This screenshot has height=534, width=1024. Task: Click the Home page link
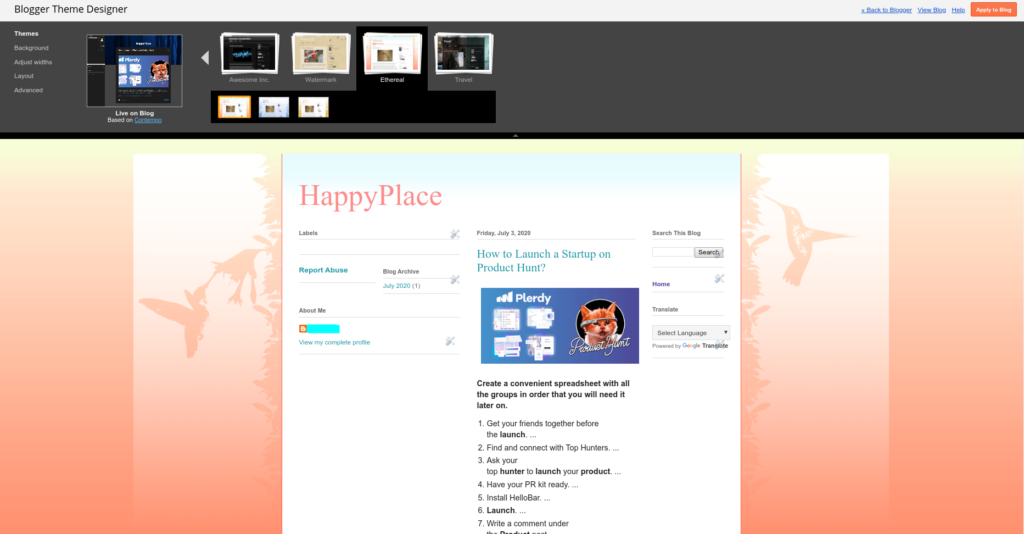click(661, 284)
